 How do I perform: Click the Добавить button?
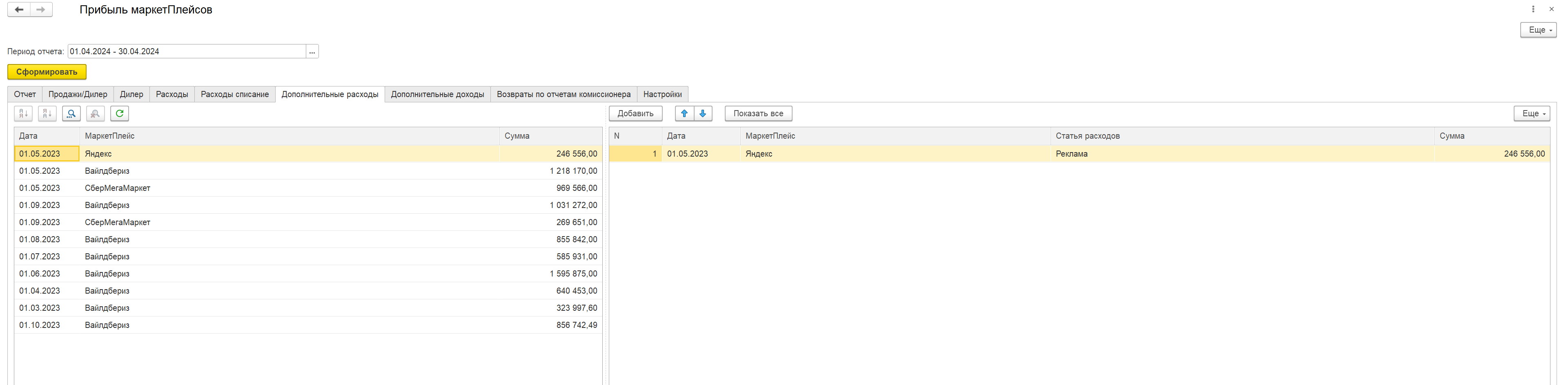[635, 113]
